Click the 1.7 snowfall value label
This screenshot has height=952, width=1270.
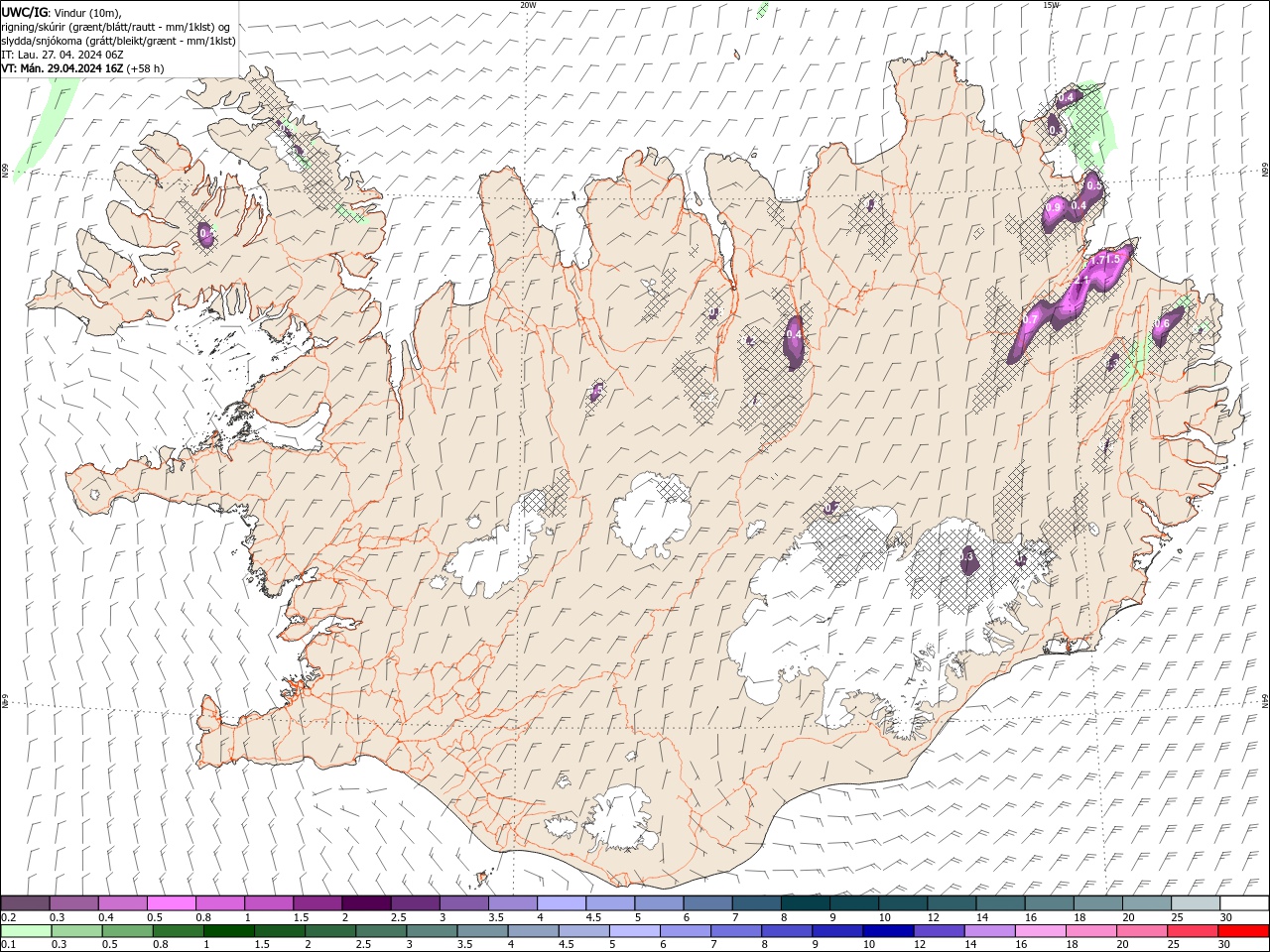point(1097,259)
